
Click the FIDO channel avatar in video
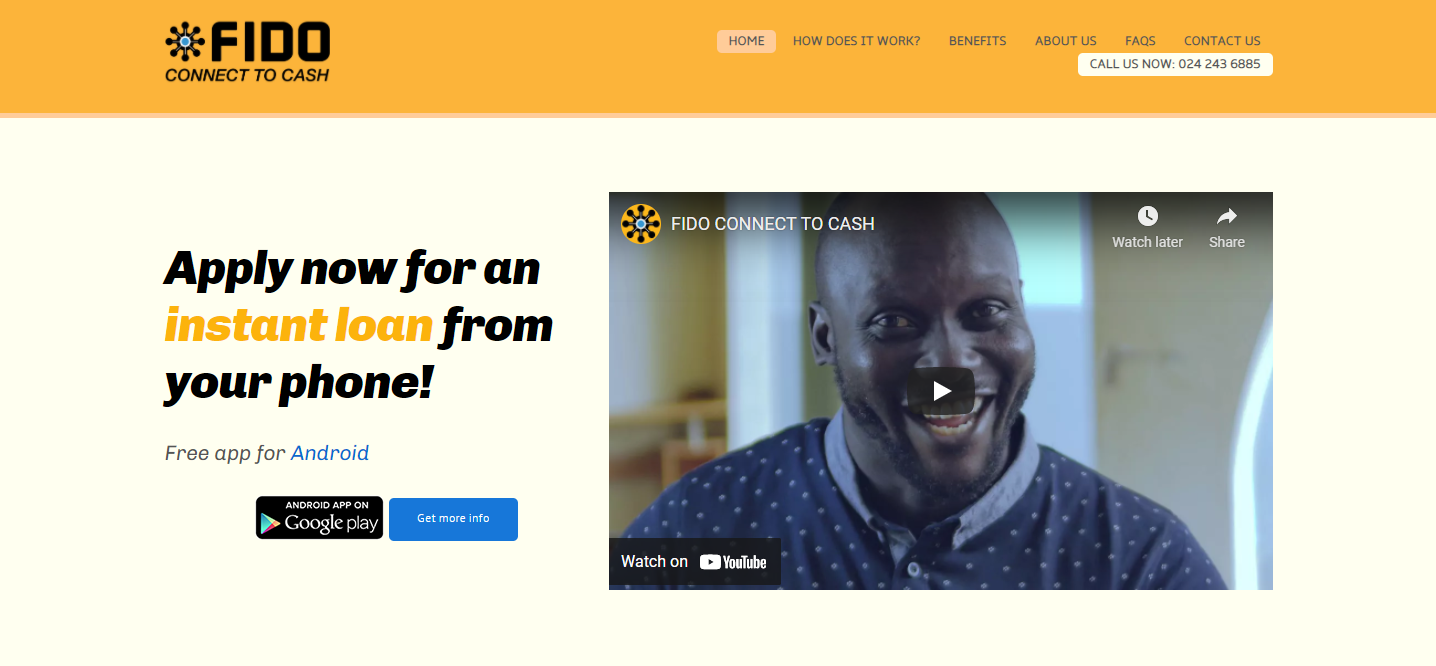pyautogui.click(x=641, y=224)
